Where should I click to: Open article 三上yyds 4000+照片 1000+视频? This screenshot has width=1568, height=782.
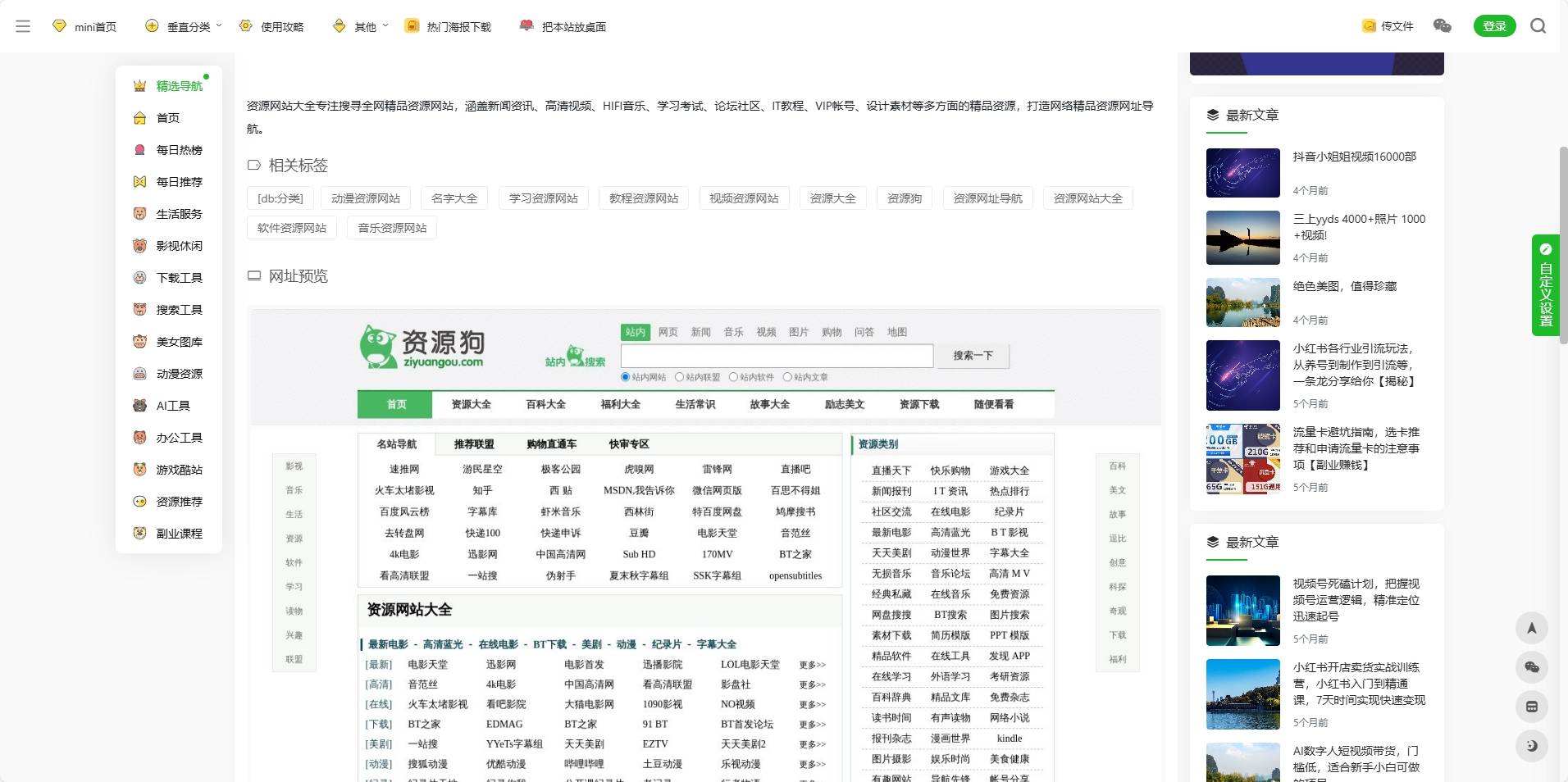(1359, 227)
